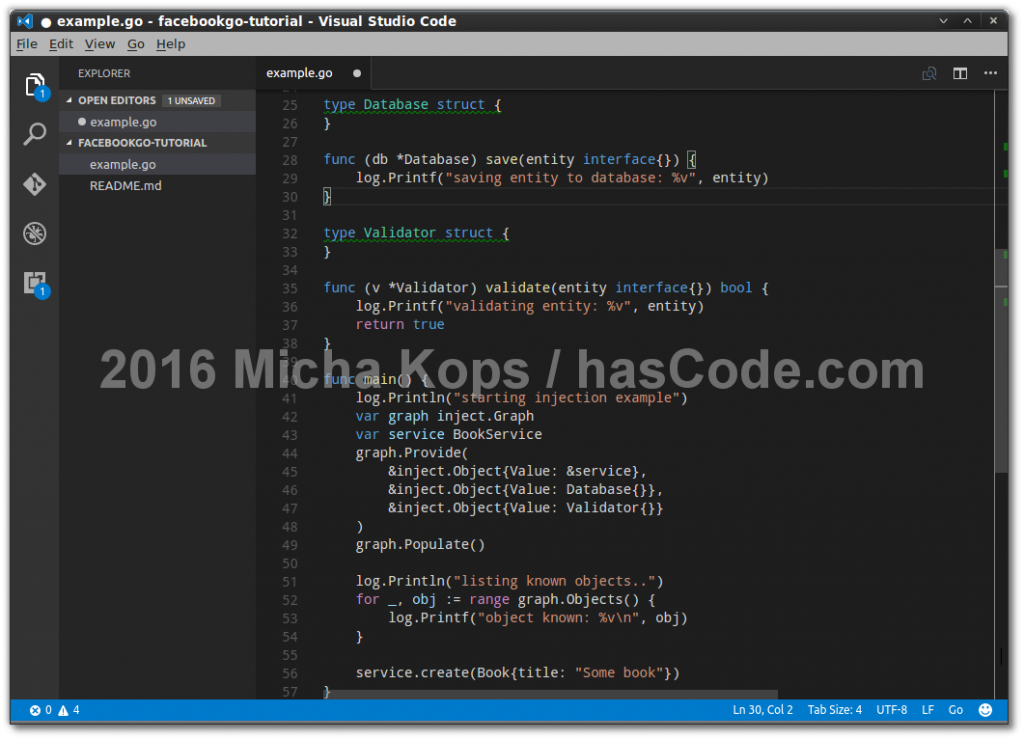Open the feedback smiley in the status bar
This screenshot has height=740, width=1024.
coord(985,710)
